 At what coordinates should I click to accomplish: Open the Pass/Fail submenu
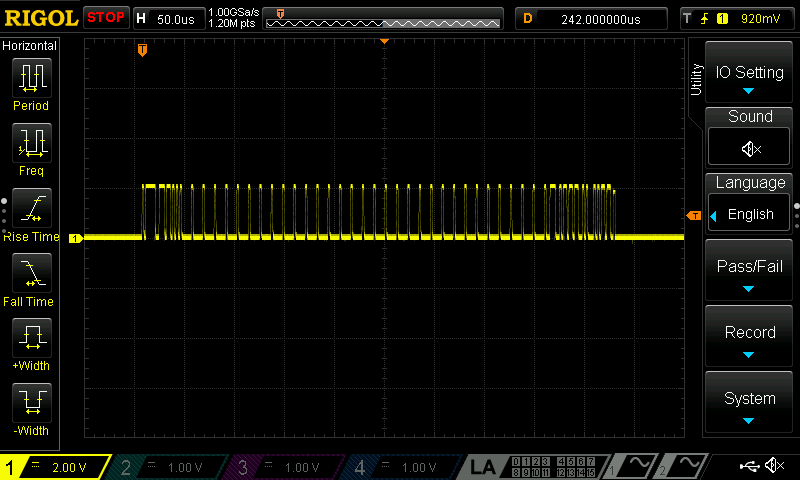pos(749,270)
